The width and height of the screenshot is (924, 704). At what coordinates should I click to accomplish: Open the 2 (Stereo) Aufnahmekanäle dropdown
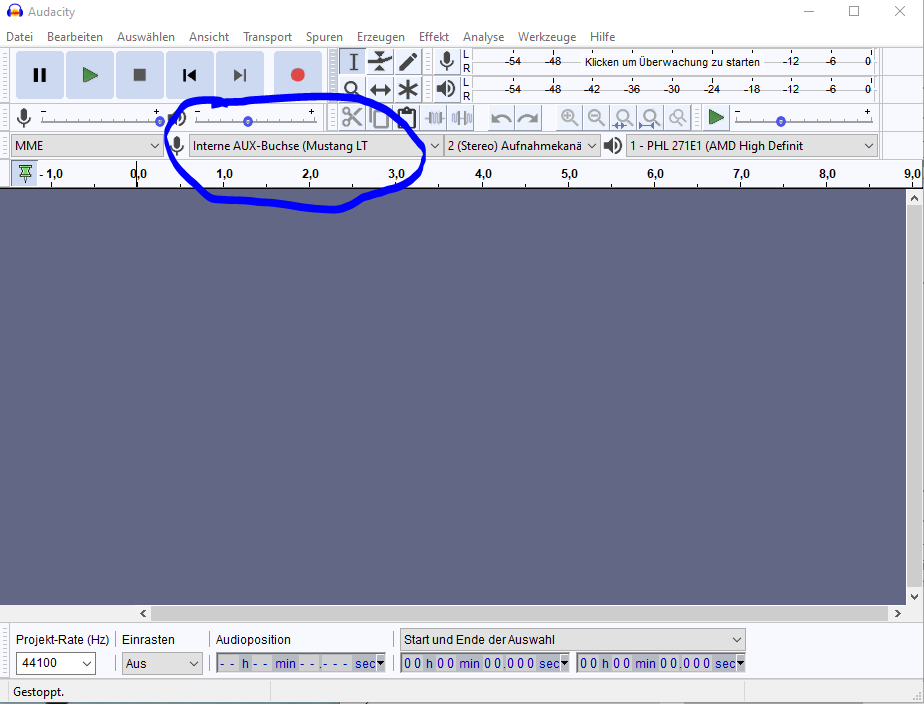tap(523, 146)
